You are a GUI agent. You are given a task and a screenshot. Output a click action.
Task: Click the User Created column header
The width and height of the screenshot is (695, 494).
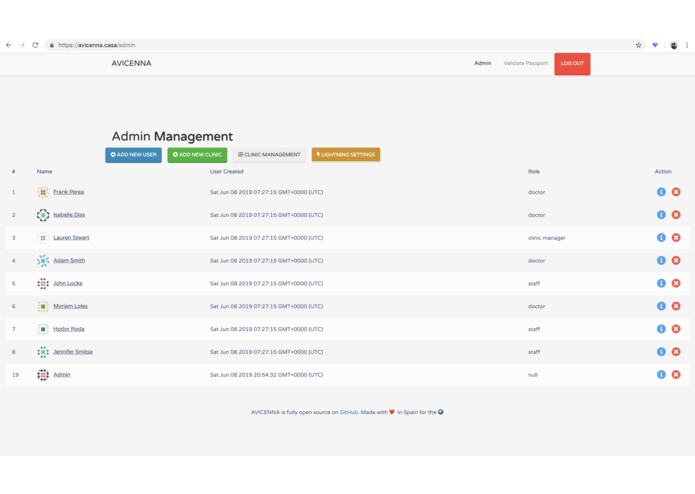226,171
